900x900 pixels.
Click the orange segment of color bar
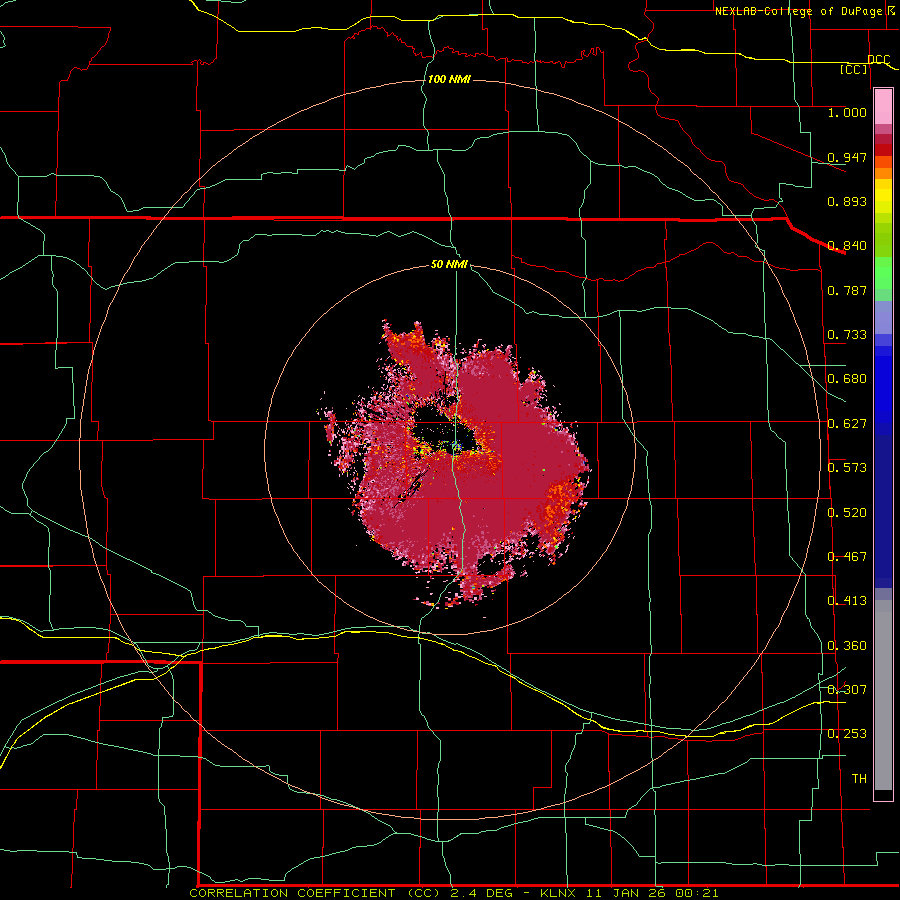coord(883,168)
